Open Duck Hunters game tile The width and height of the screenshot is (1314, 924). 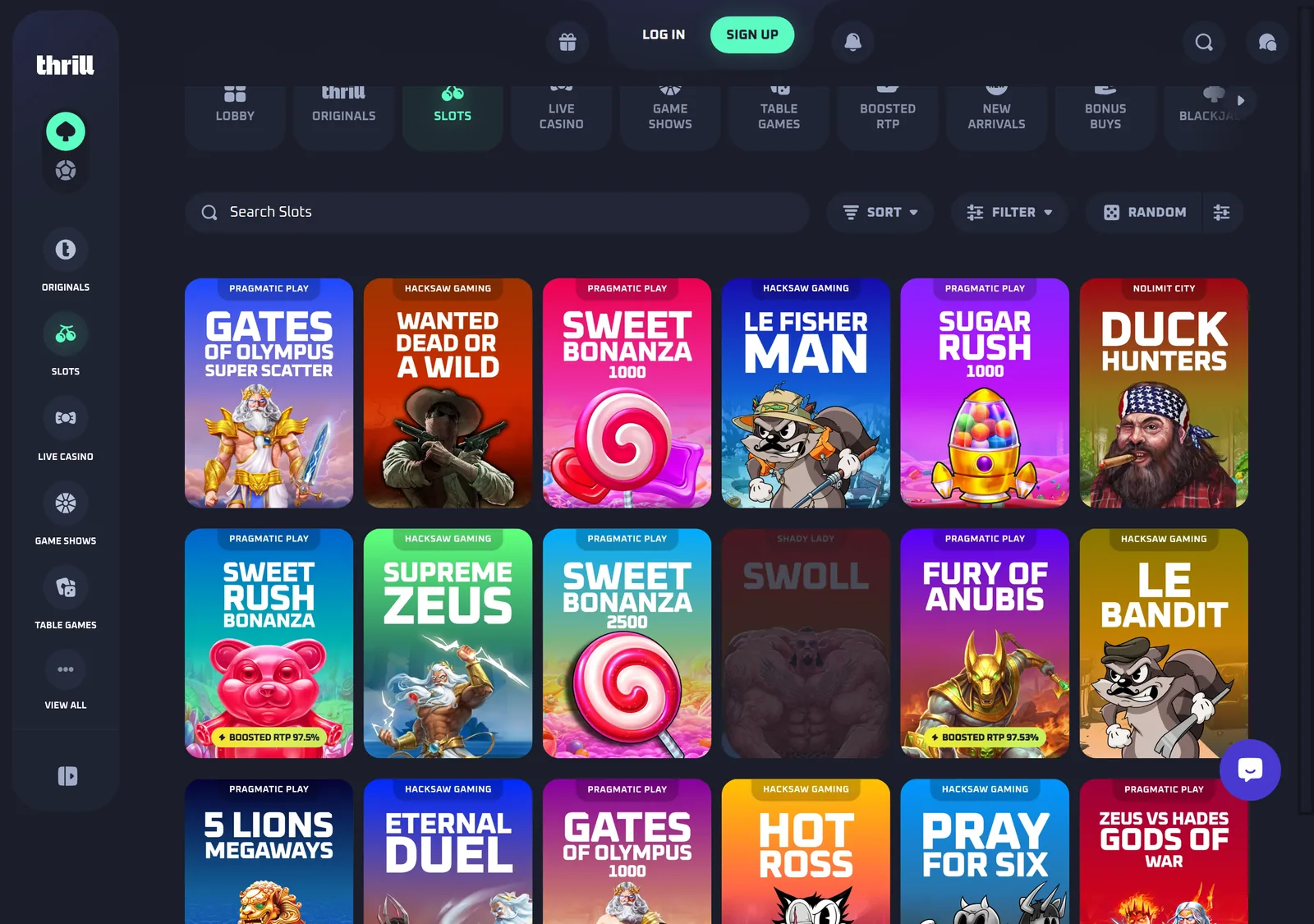click(x=1164, y=393)
